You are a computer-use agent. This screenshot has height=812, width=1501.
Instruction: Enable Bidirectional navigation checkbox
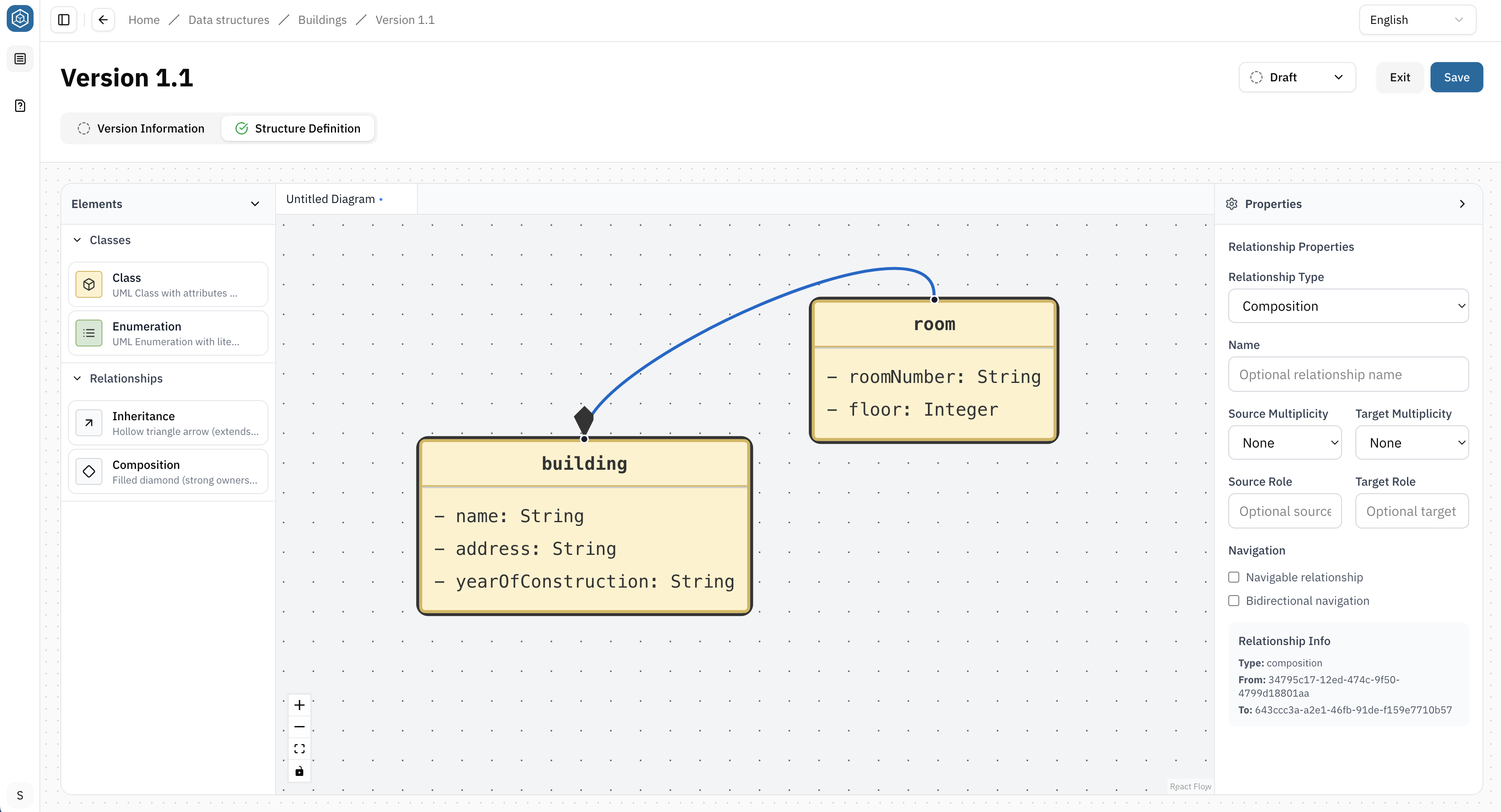click(x=1233, y=601)
